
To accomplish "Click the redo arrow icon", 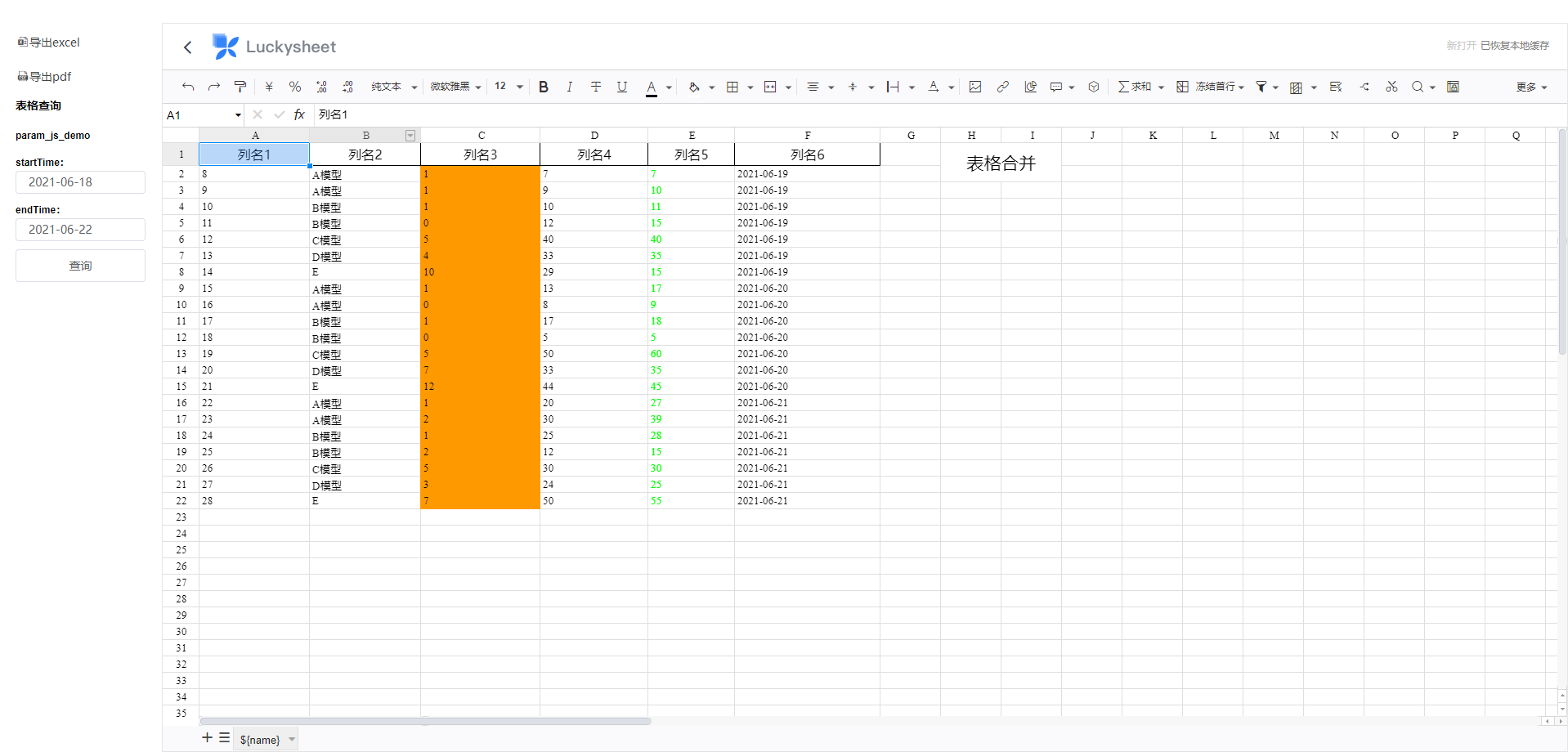I will (214, 87).
